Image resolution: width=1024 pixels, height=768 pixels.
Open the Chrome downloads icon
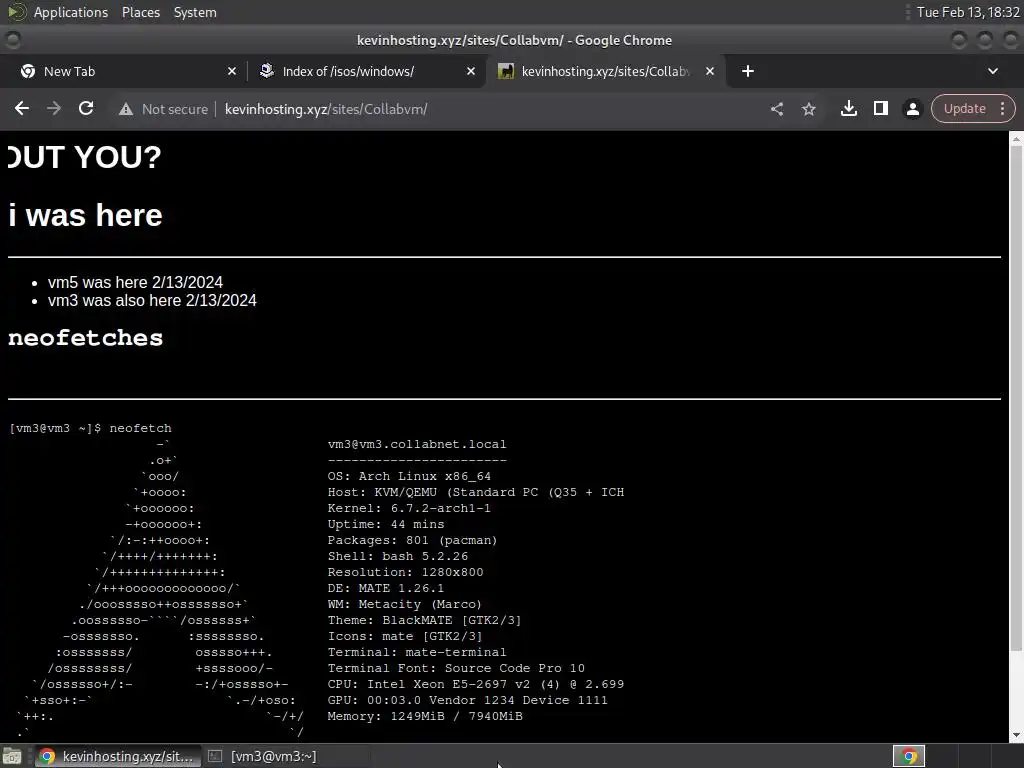pyautogui.click(x=848, y=108)
